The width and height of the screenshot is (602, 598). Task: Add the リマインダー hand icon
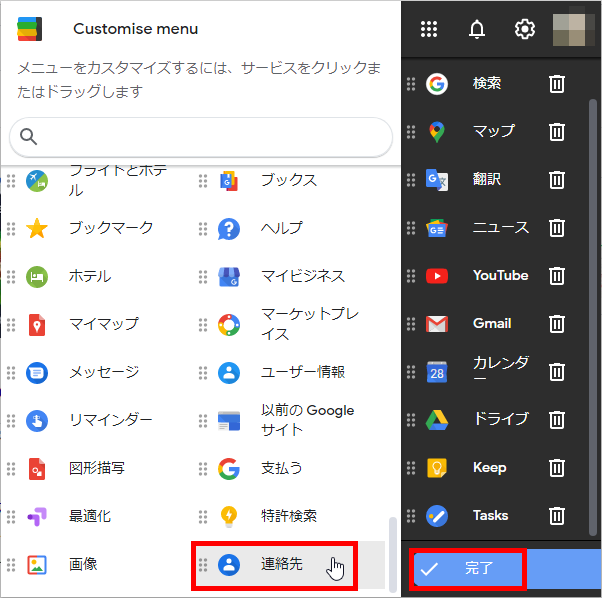tap(37, 421)
